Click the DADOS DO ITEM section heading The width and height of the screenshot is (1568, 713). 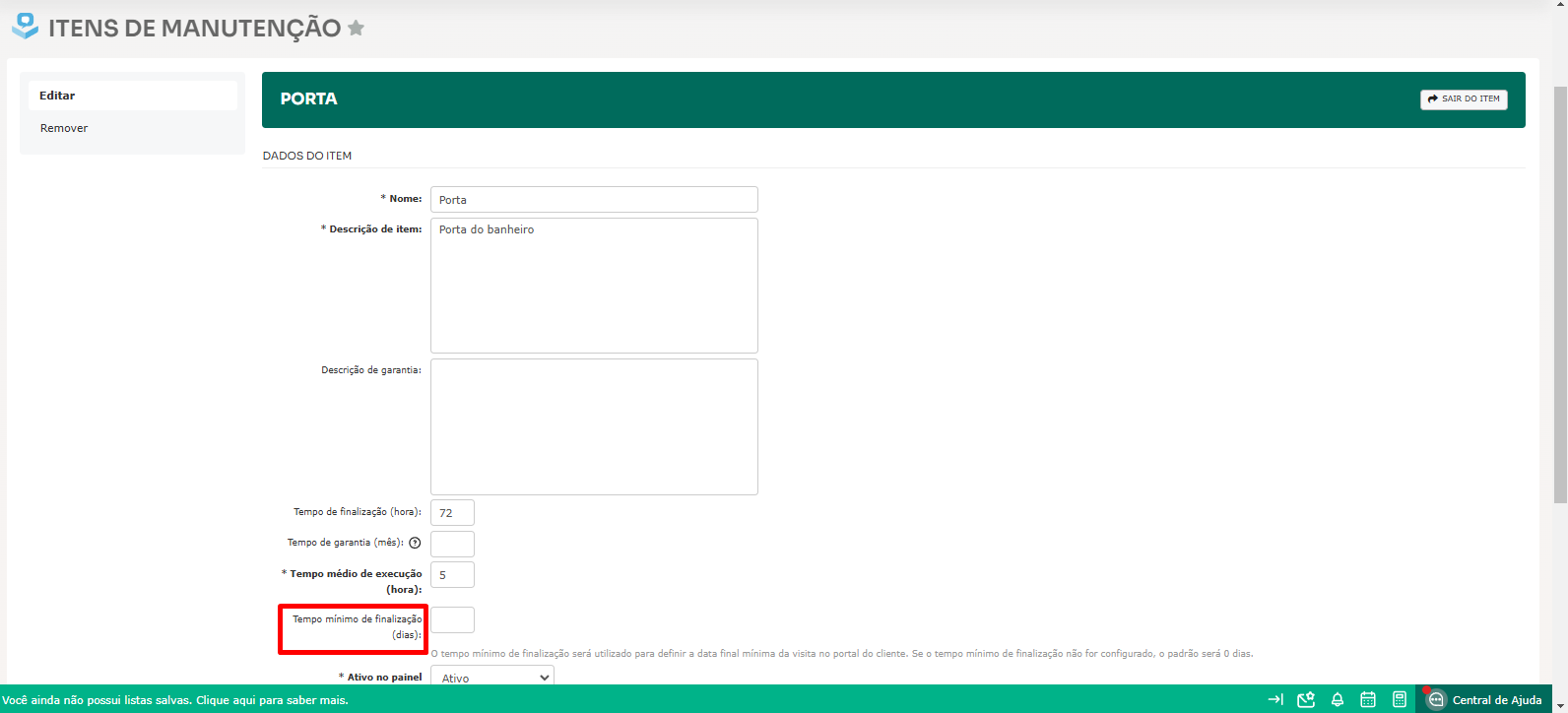pyautogui.click(x=307, y=156)
